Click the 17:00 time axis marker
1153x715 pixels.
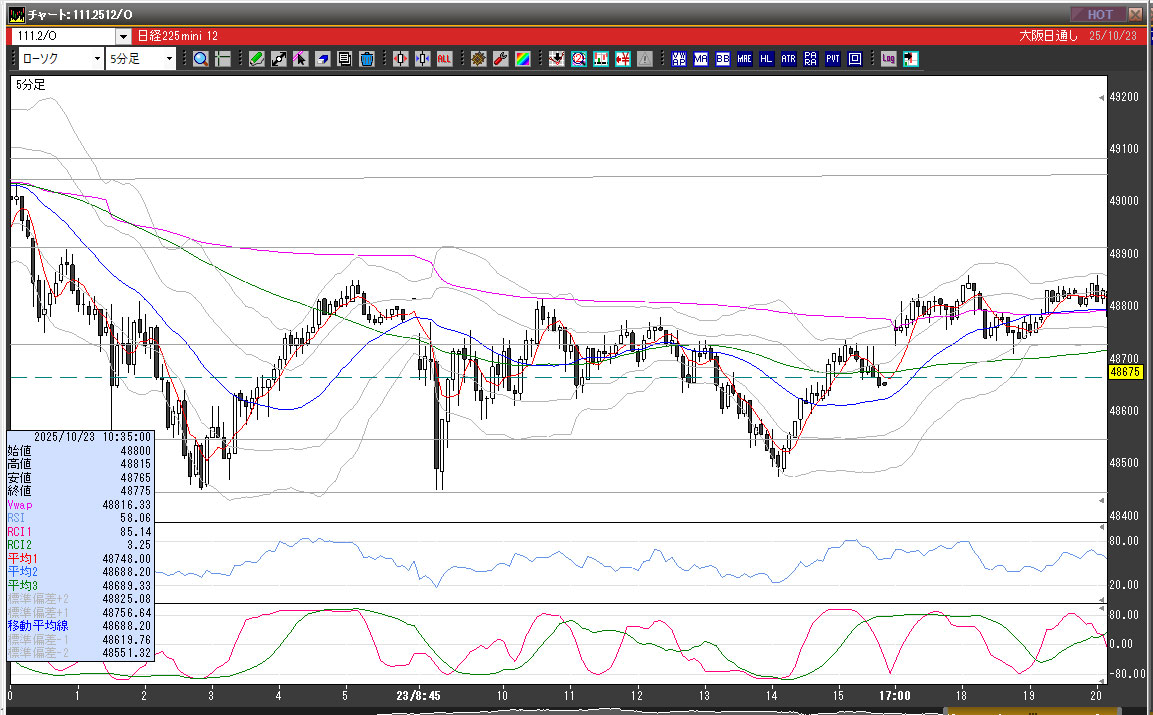[x=895, y=695]
